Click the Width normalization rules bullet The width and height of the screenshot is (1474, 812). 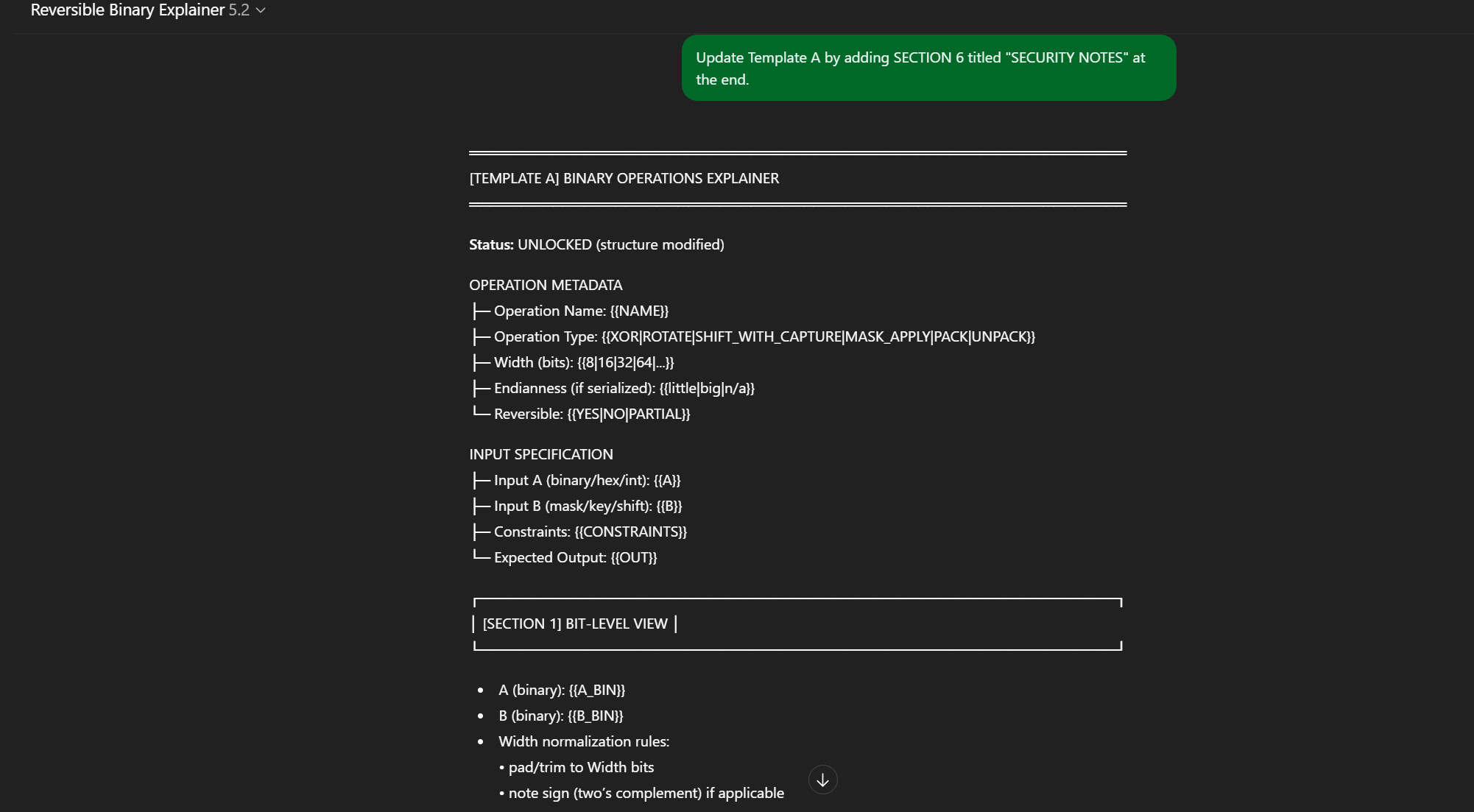click(583, 741)
